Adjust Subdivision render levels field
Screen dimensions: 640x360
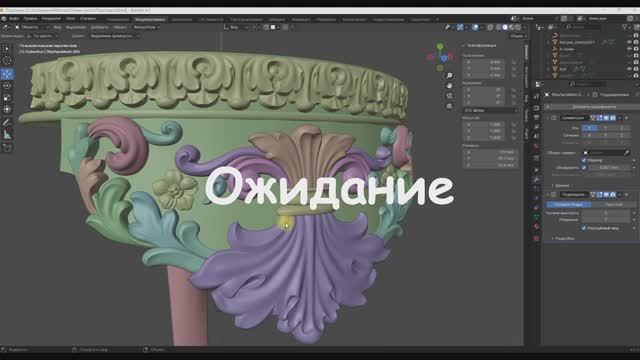pyautogui.click(x=606, y=220)
